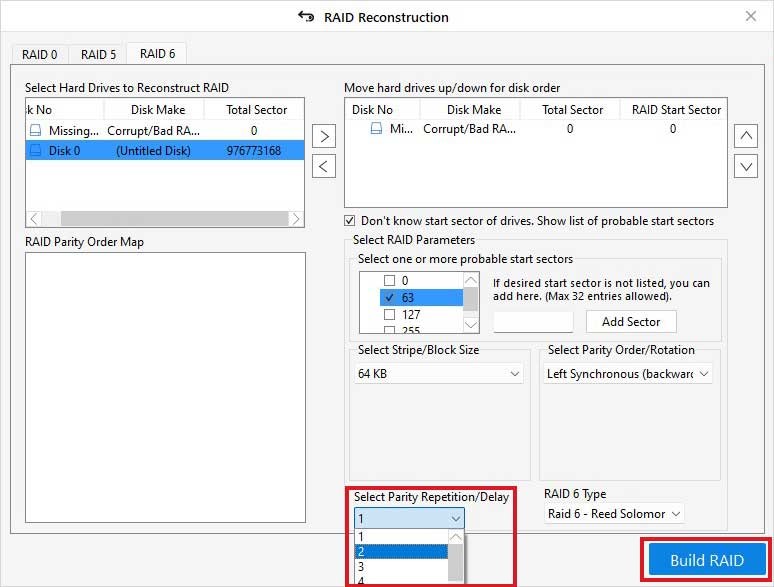Open the Parity Repetition/Delay dropdown
The image size is (774, 587).
[x=409, y=518]
